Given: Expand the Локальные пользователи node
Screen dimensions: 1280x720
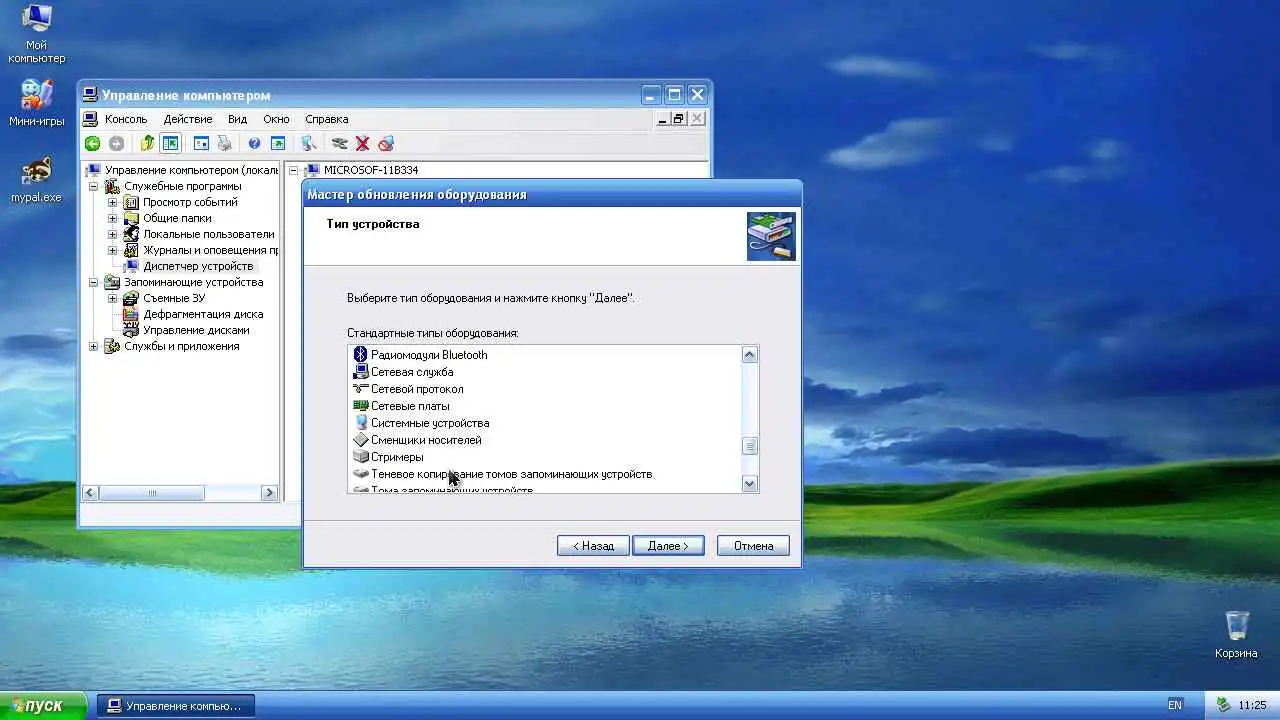Looking at the screenshot, I should point(113,234).
